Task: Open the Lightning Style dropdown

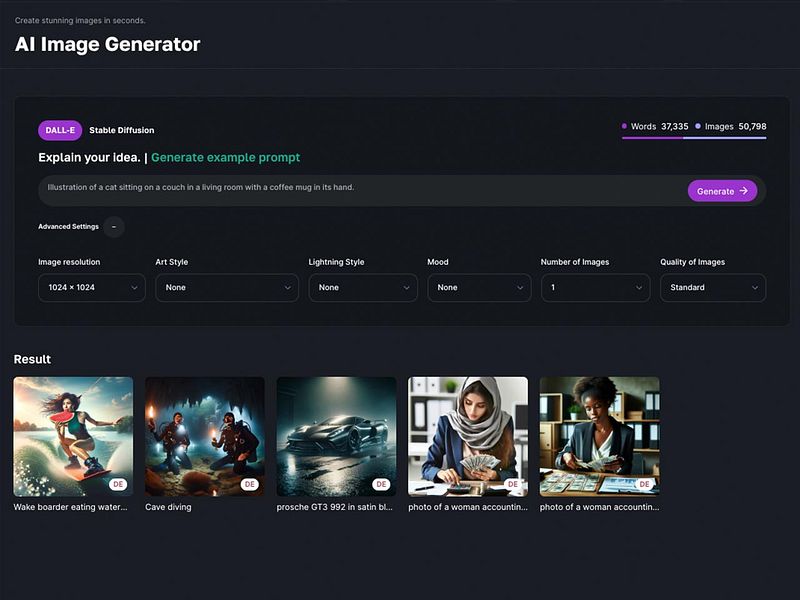Action: (362, 288)
